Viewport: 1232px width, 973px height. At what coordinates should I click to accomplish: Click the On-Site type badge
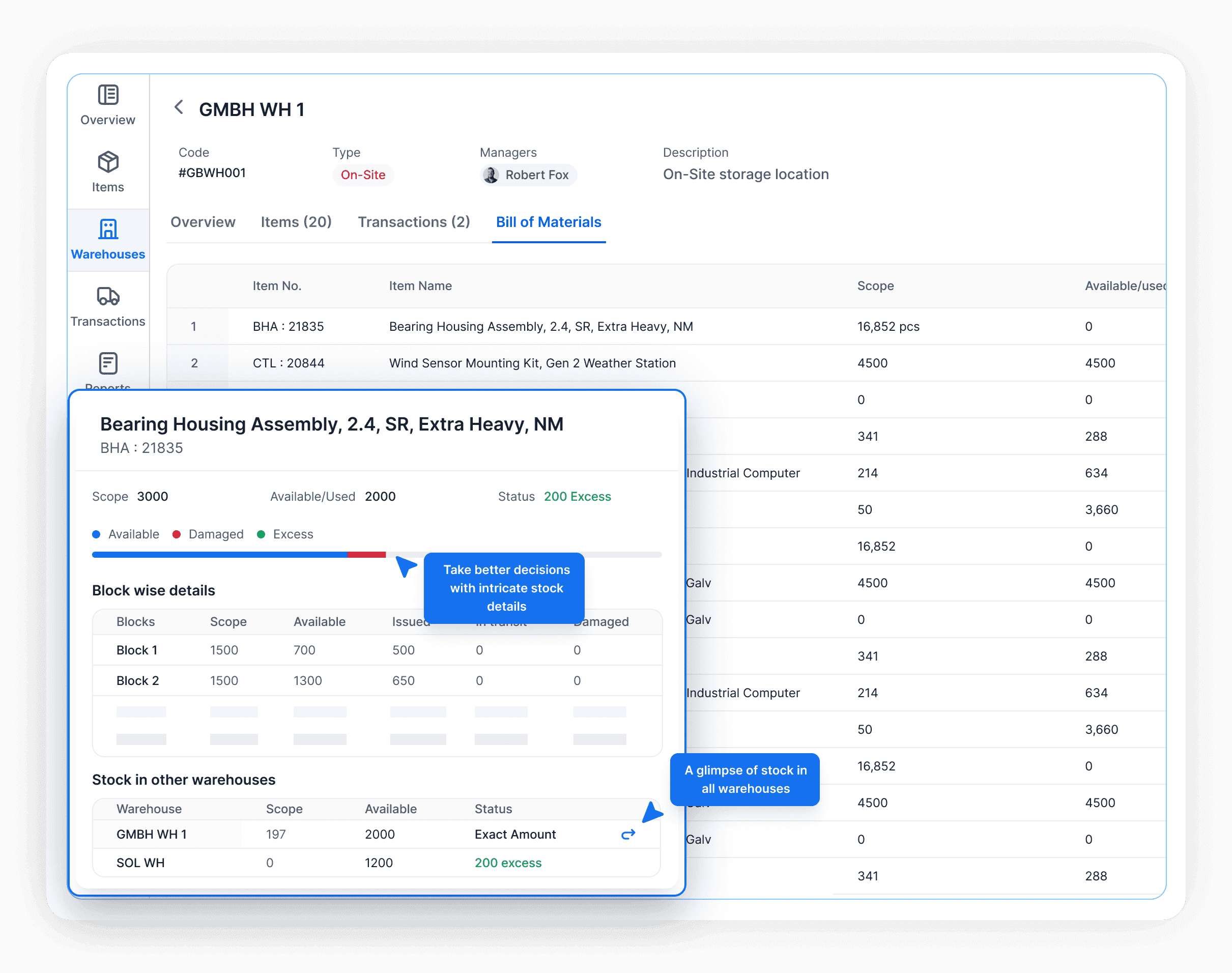point(363,175)
